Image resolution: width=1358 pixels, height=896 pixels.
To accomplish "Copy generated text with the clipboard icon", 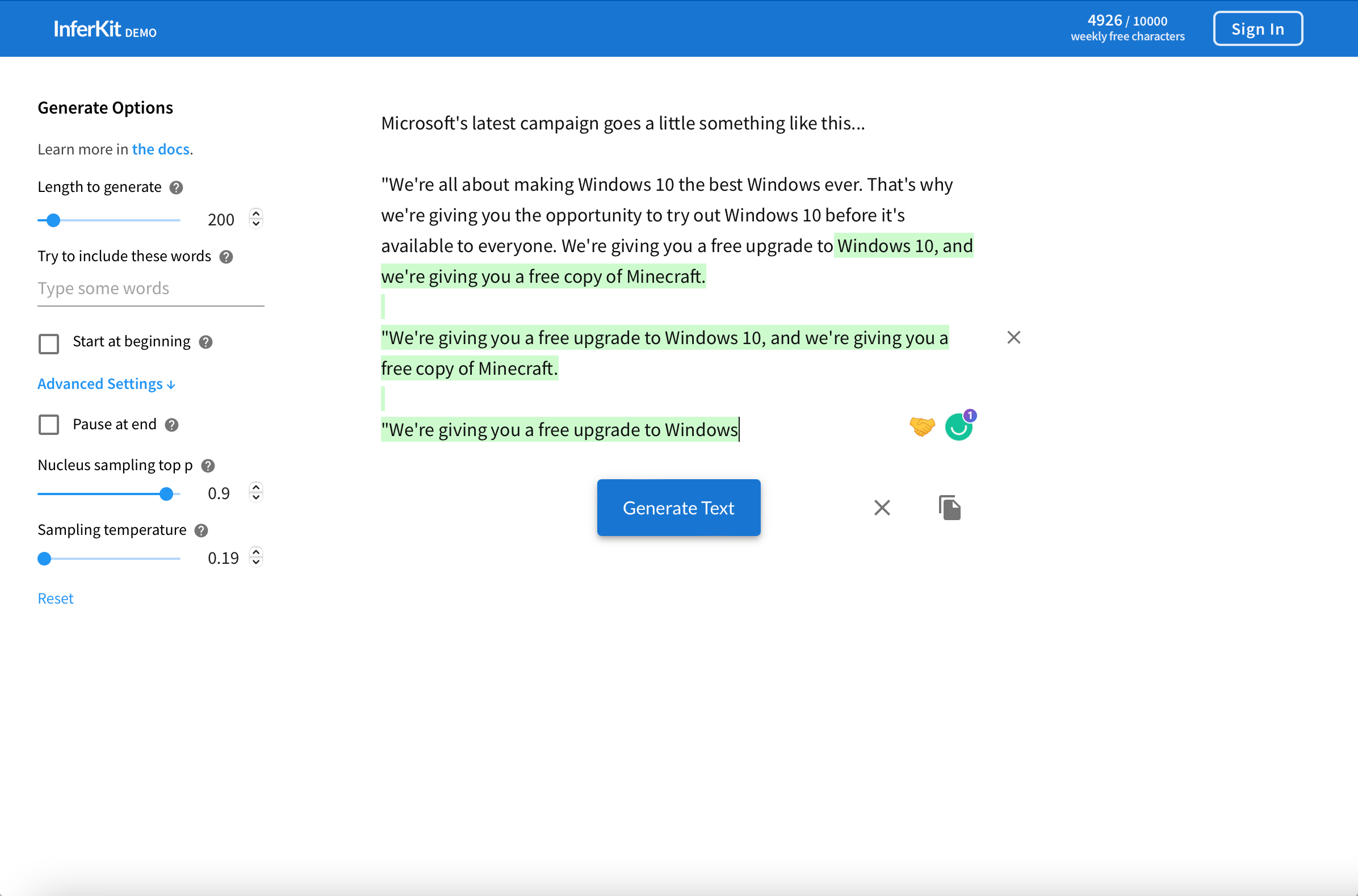I will point(949,508).
